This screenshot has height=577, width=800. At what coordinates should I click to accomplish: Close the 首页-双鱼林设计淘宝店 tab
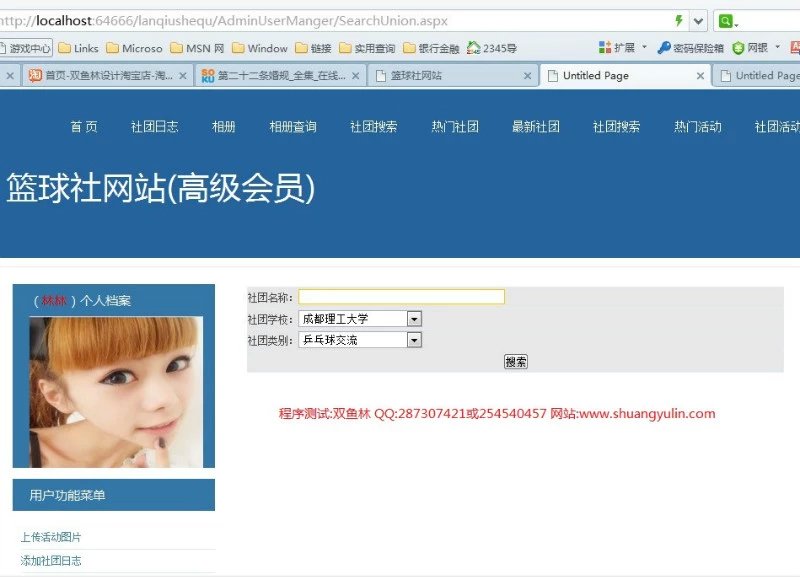pos(183,76)
